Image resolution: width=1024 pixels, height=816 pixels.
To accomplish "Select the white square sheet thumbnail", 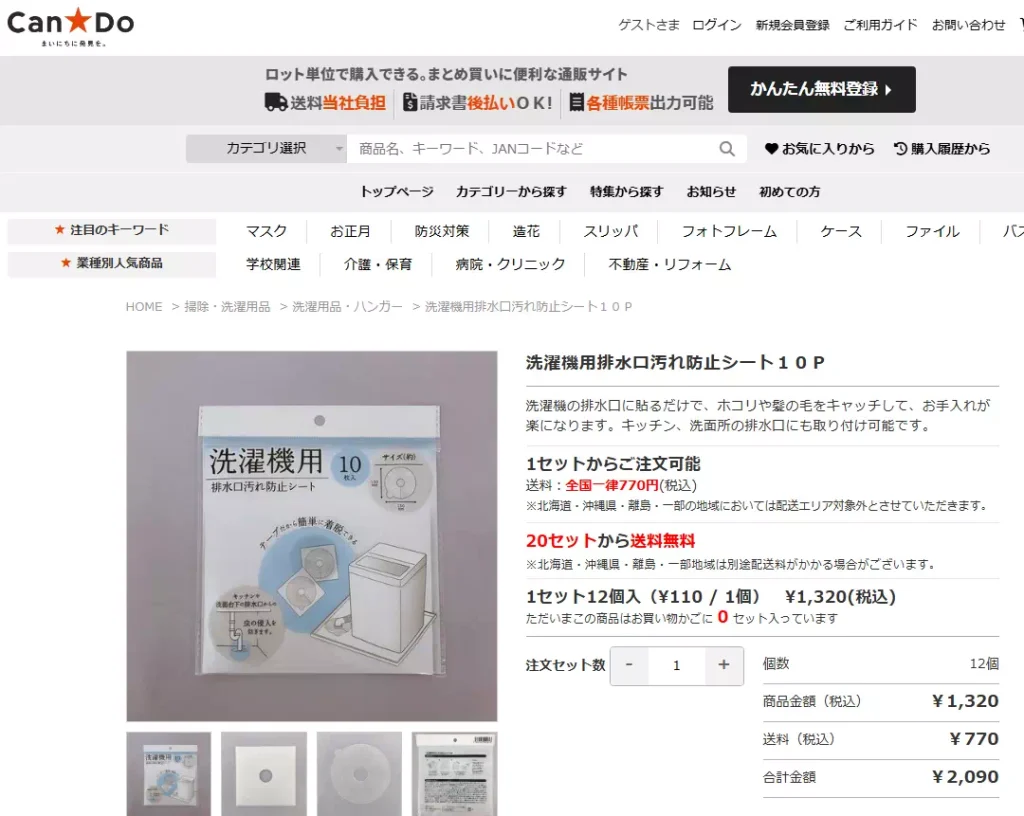I will click(x=264, y=774).
